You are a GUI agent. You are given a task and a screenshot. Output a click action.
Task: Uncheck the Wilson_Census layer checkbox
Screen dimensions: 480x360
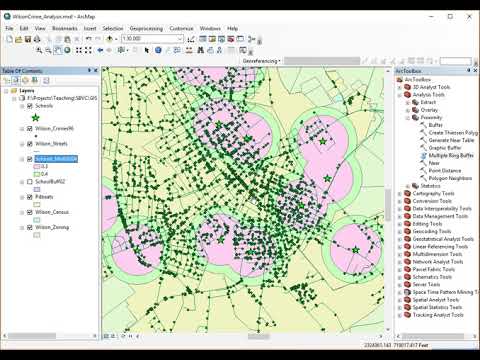[x=30, y=212]
